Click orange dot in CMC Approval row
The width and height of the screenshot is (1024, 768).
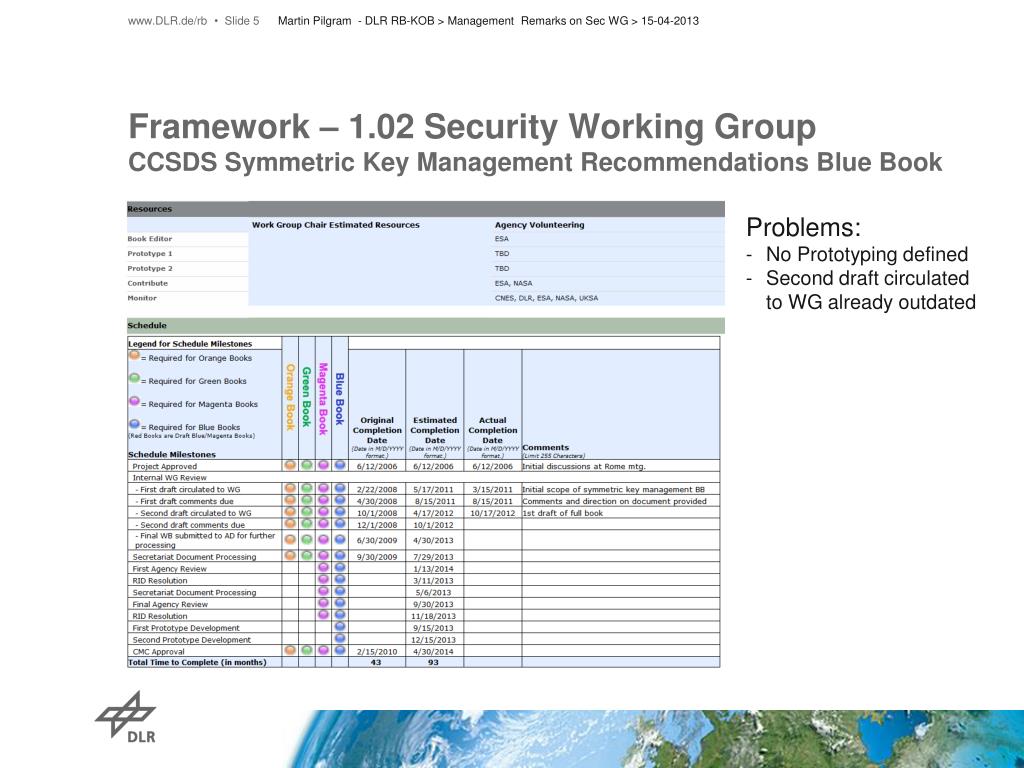(x=290, y=650)
